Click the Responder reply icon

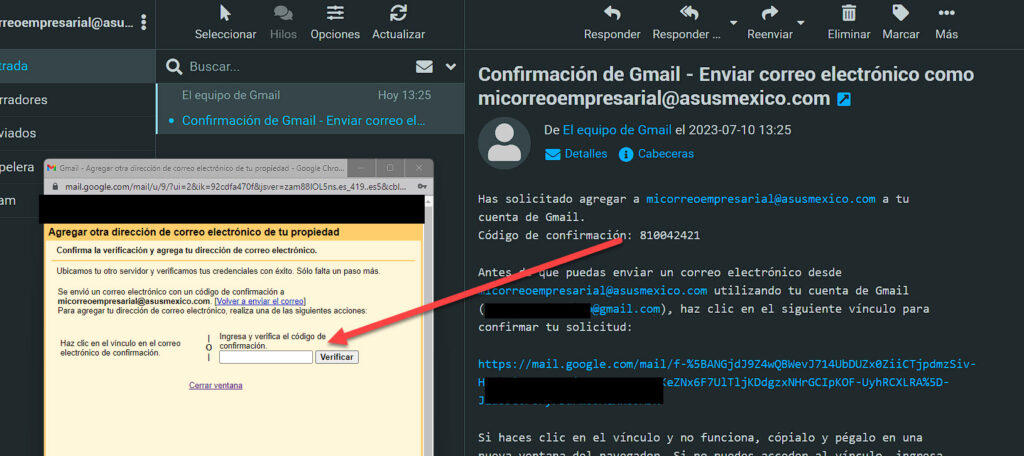coord(612,14)
